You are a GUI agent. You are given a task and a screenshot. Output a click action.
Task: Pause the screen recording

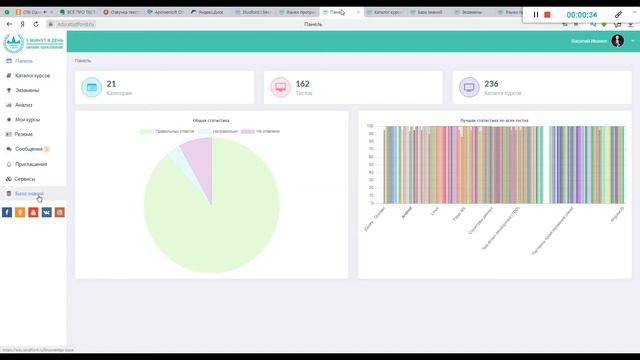click(536, 15)
